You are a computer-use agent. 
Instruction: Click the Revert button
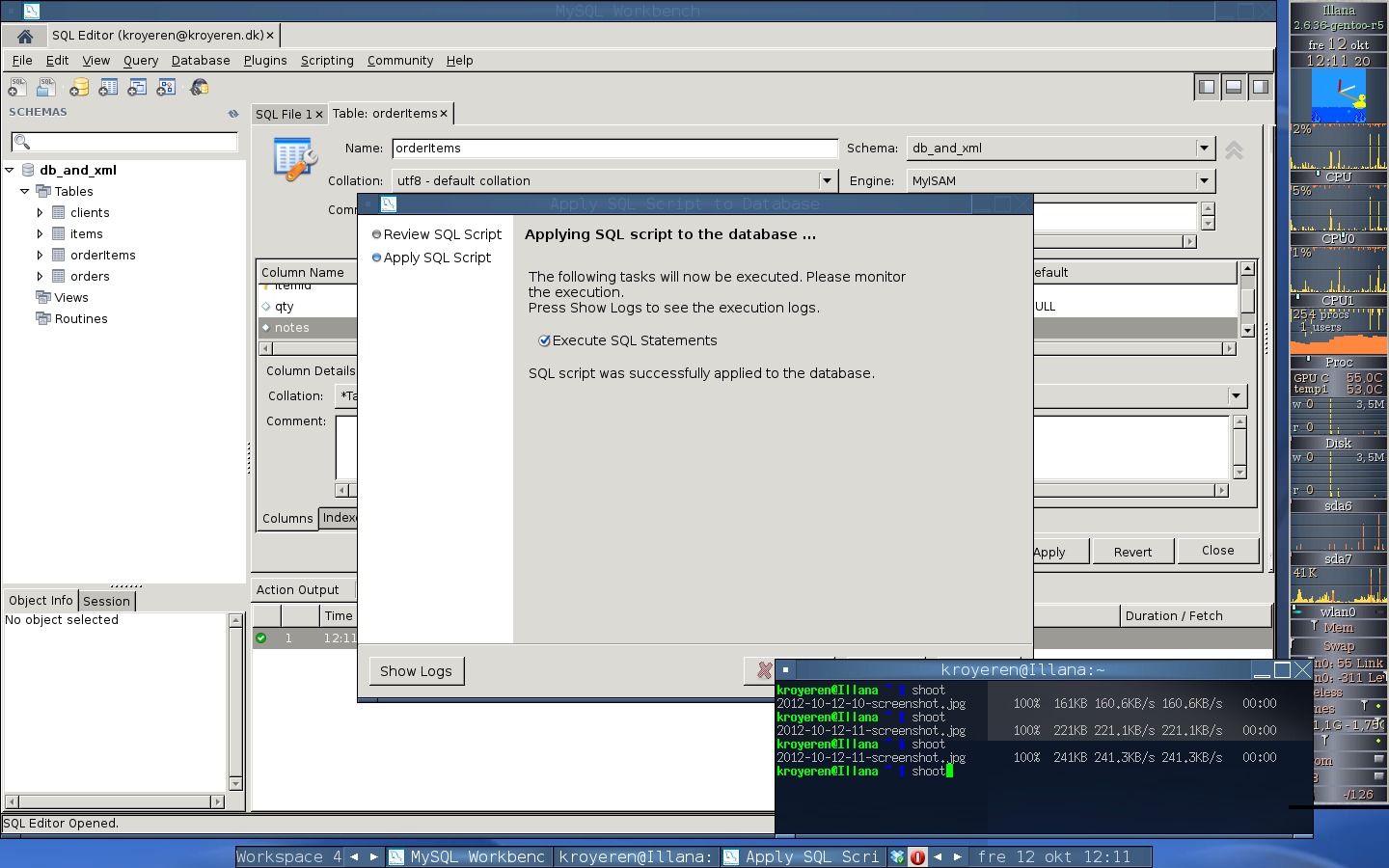[1132, 552]
